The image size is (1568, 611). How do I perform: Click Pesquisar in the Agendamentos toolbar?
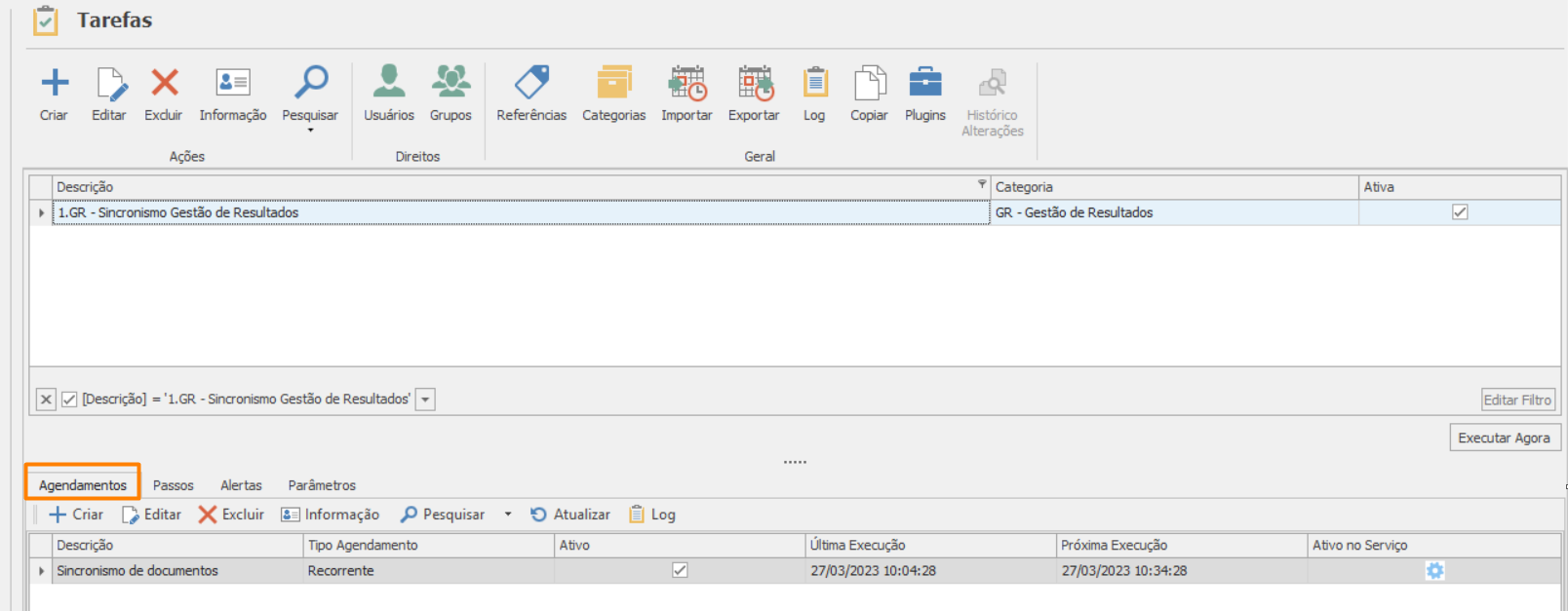pyautogui.click(x=443, y=515)
